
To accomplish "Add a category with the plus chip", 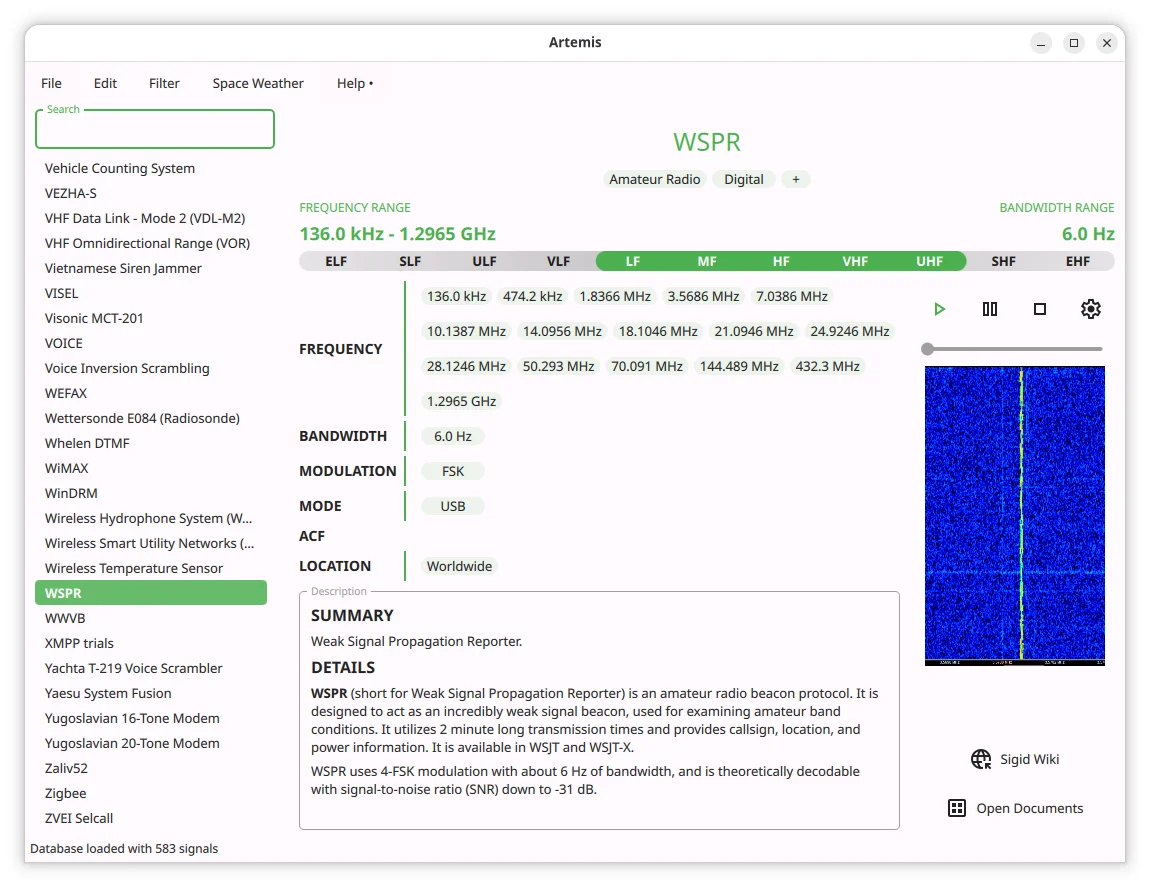I will pyautogui.click(x=796, y=179).
